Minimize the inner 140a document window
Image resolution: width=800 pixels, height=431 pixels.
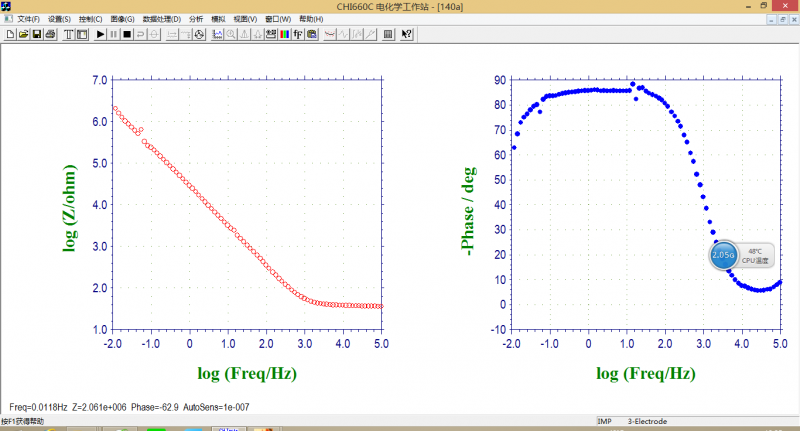(x=771, y=19)
